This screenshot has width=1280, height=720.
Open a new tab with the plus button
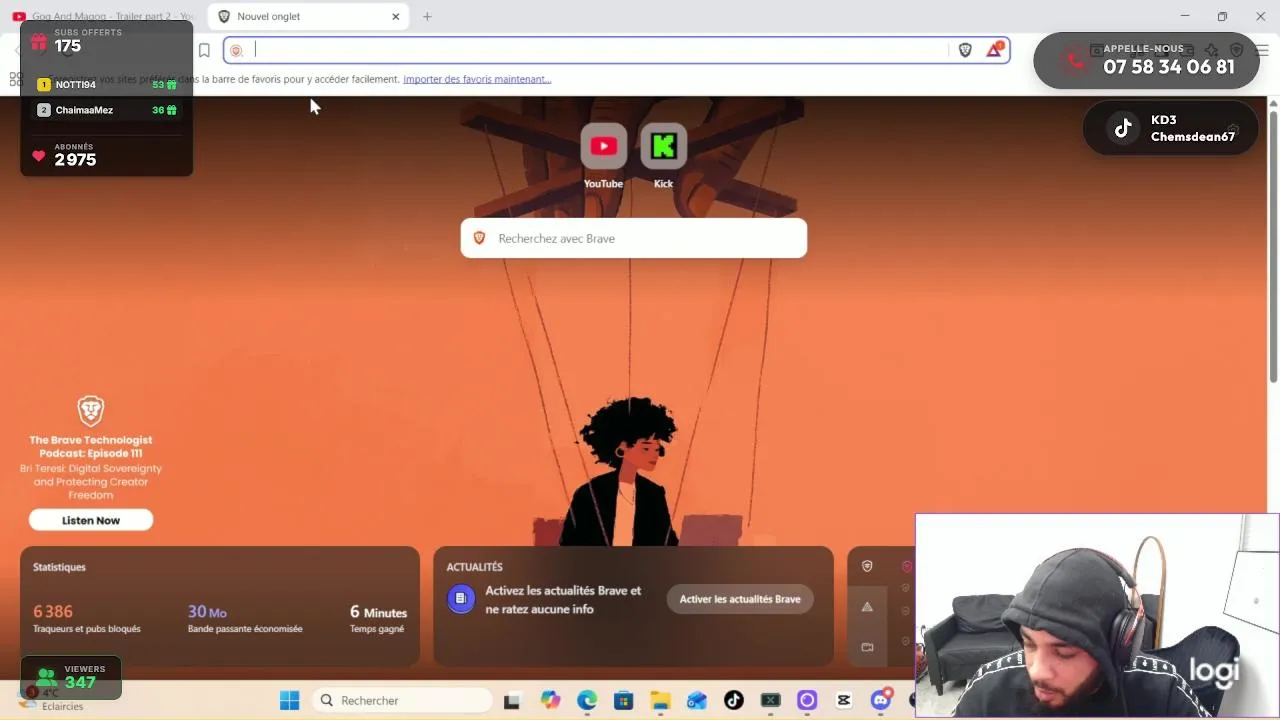427,16
